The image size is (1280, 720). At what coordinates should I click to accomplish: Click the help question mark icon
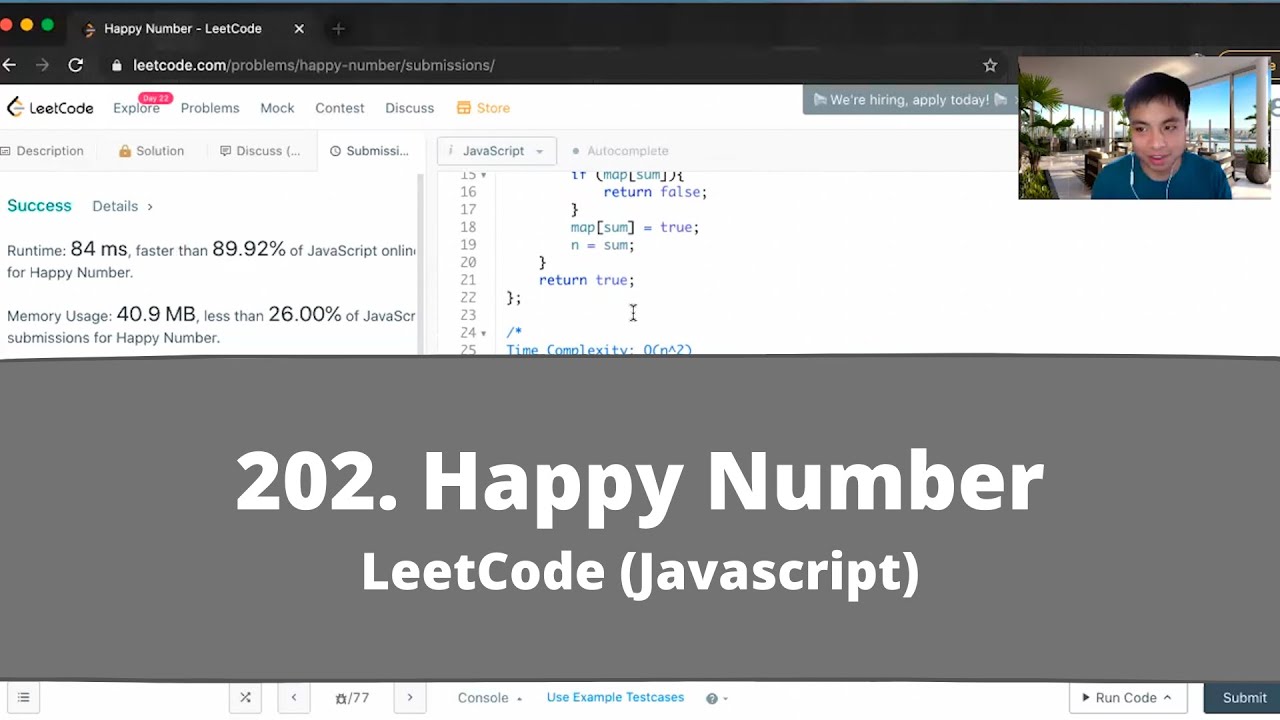(x=712, y=699)
